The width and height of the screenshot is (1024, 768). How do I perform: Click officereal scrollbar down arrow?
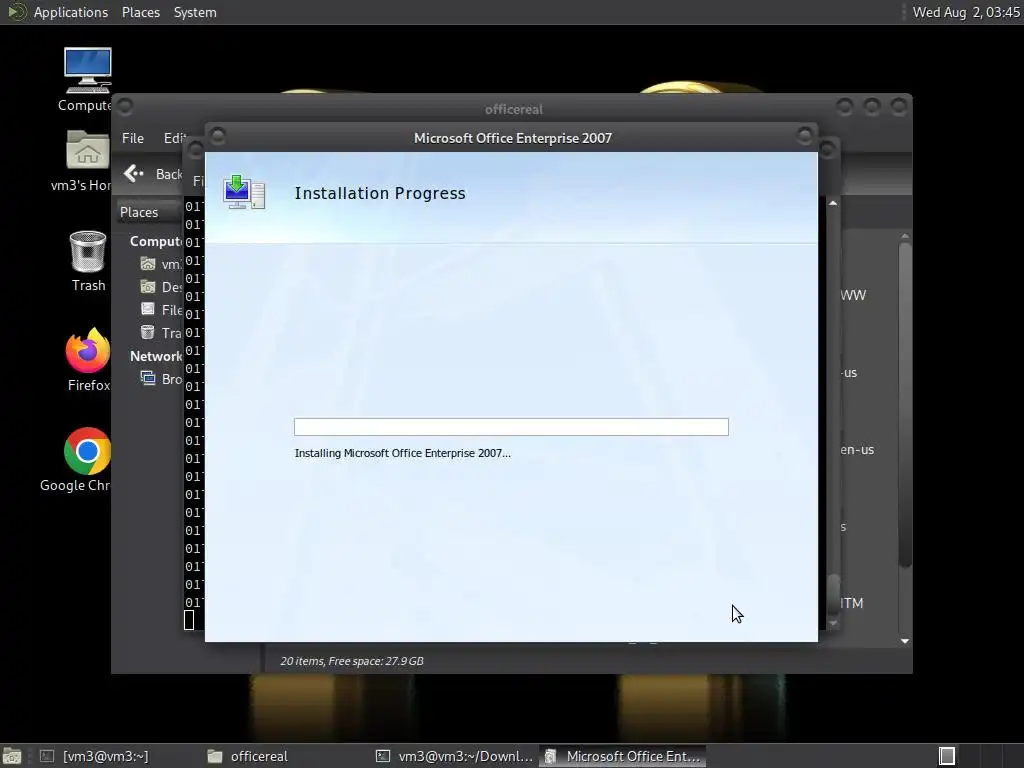pyautogui.click(x=904, y=641)
